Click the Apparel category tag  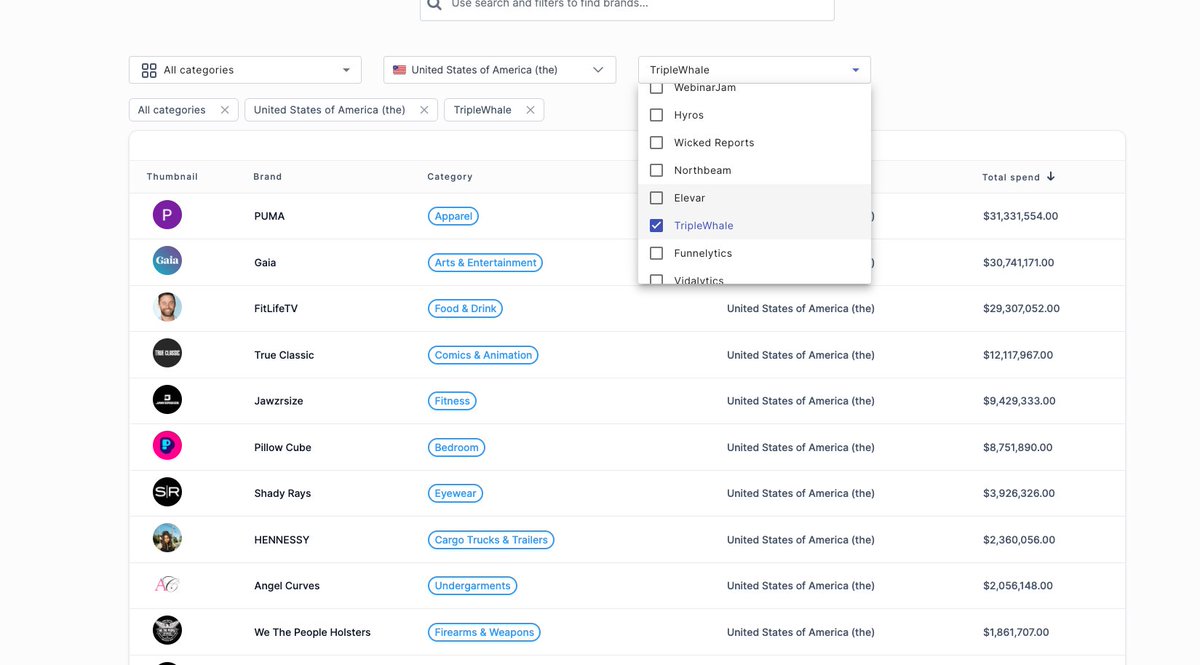pos(453,216)
